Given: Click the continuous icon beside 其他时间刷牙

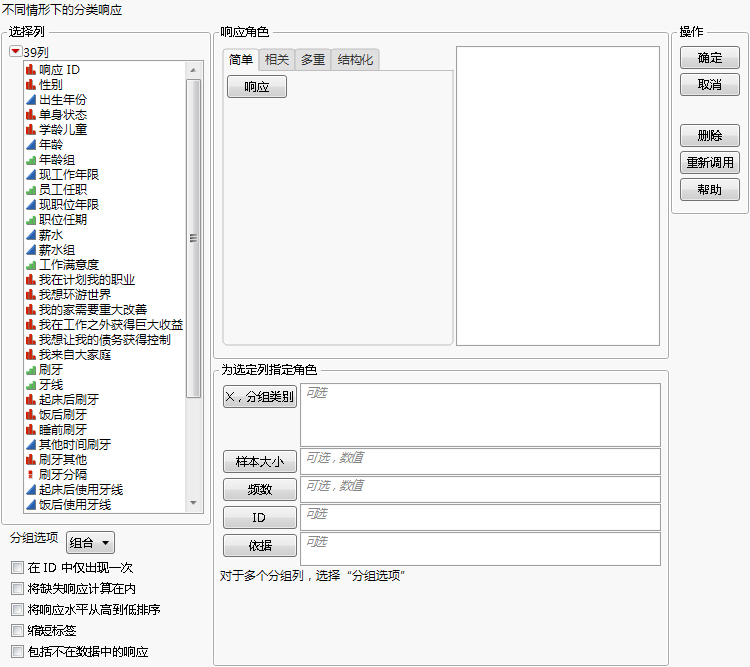Looking at the screenshot, I should pyautogui.click(x=31, y=445).
